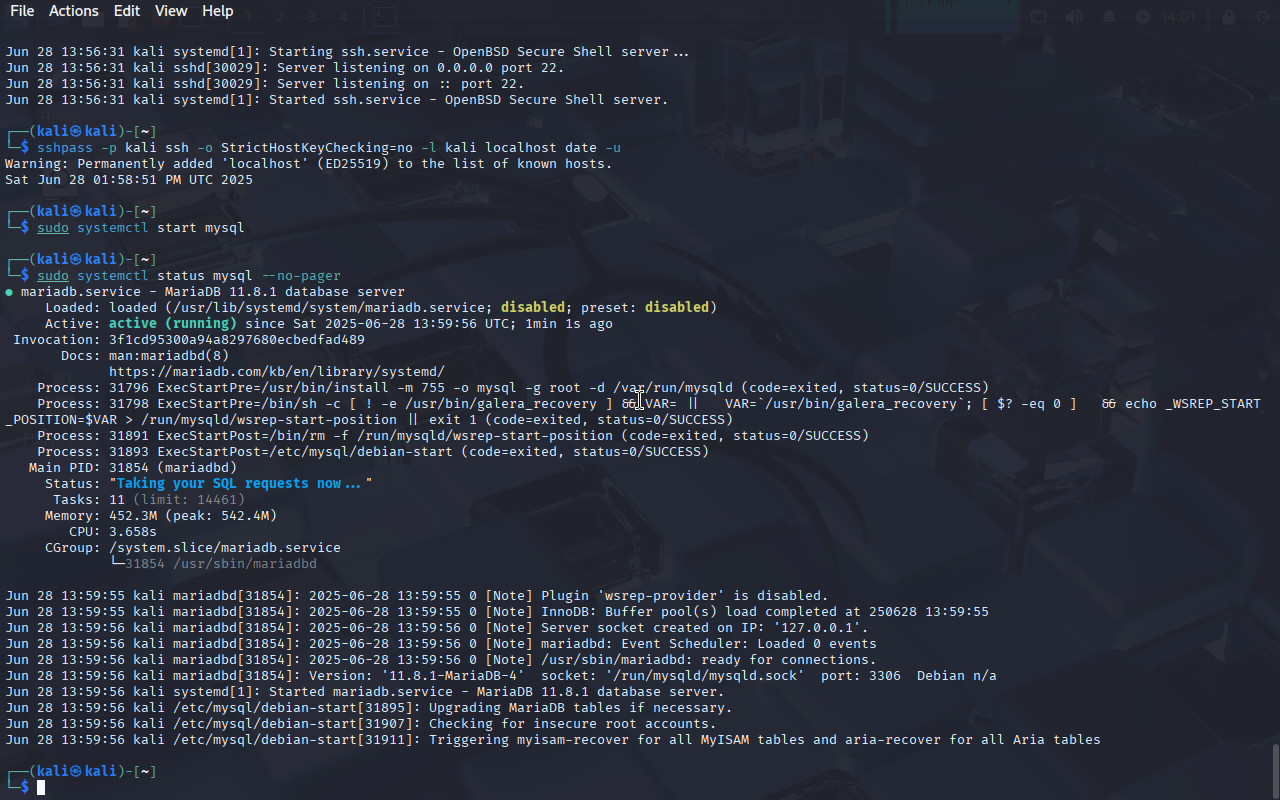Click the Process 31893 debian-start line
1280x800 pixels.
(x=373, y=451)
